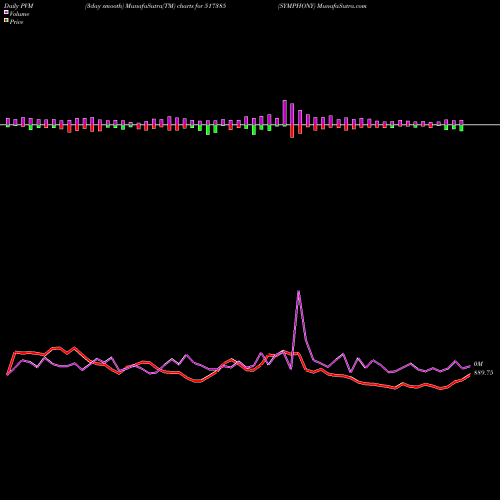Click the 889.75 price value label
The width and height of the screenshot is (500, 500).
click(483, 373)
